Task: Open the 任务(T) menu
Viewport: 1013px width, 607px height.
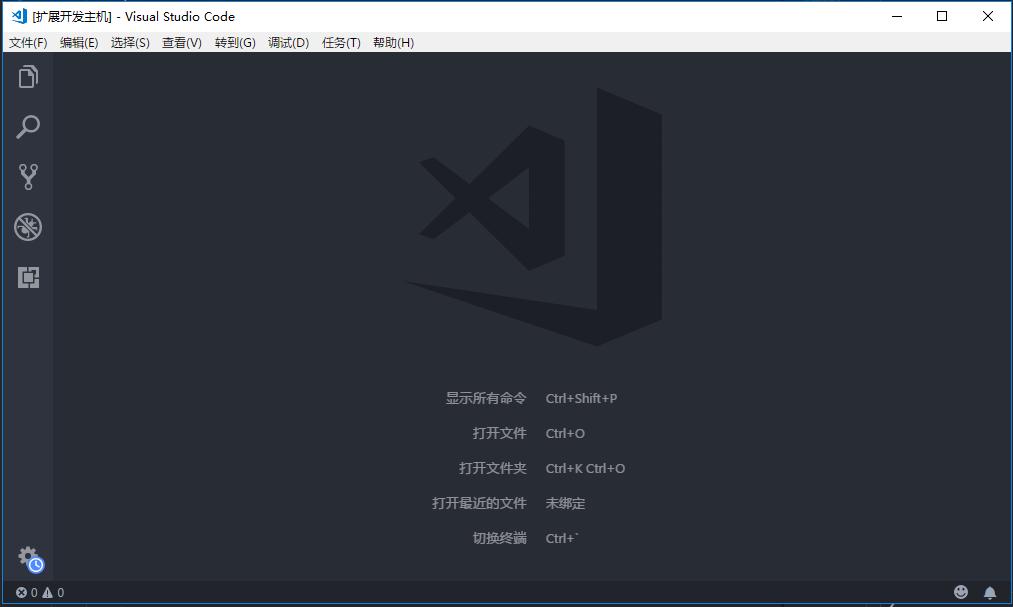Action: point(341,43)
